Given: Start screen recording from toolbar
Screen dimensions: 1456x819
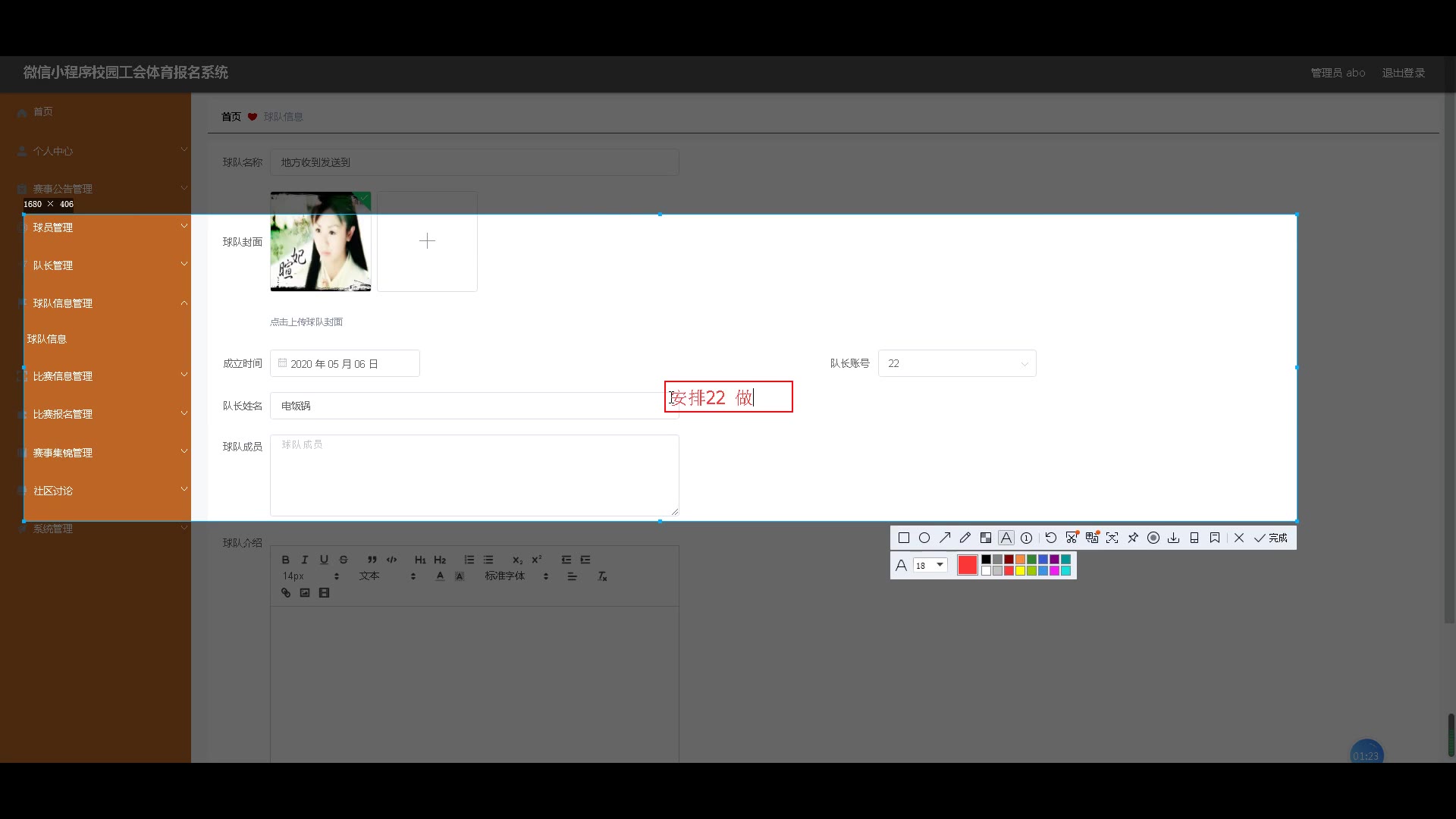Looking at the screenshot, I should [1153, 538].
